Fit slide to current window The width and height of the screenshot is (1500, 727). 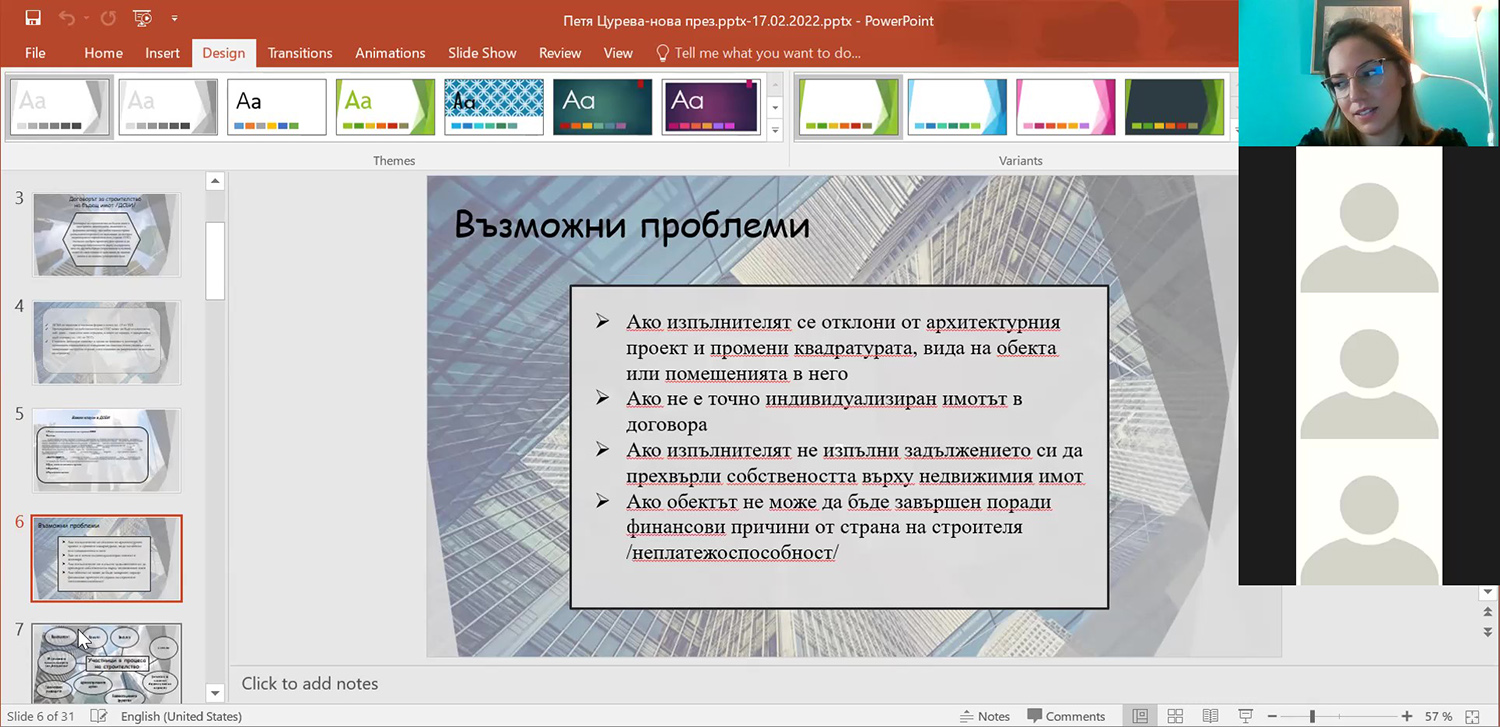pos(1473,716)
